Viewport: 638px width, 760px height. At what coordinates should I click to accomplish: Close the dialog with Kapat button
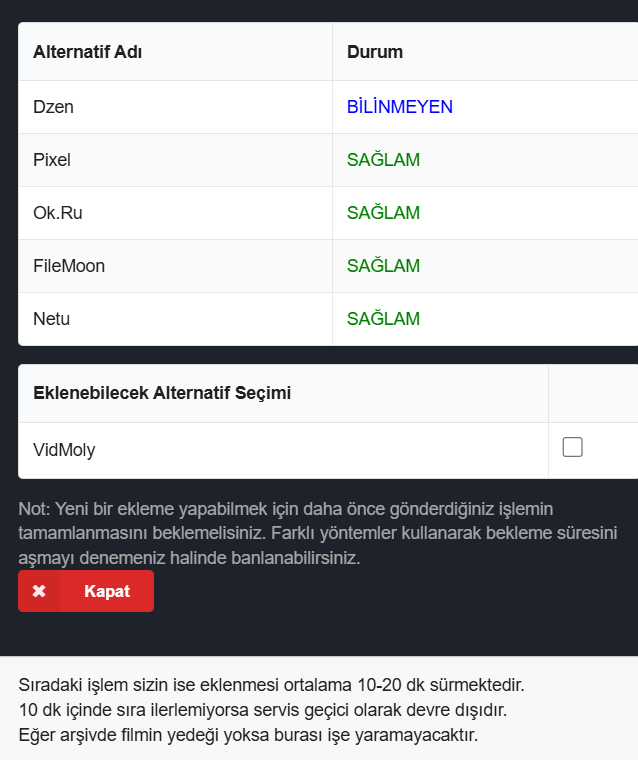coord(86,591)
